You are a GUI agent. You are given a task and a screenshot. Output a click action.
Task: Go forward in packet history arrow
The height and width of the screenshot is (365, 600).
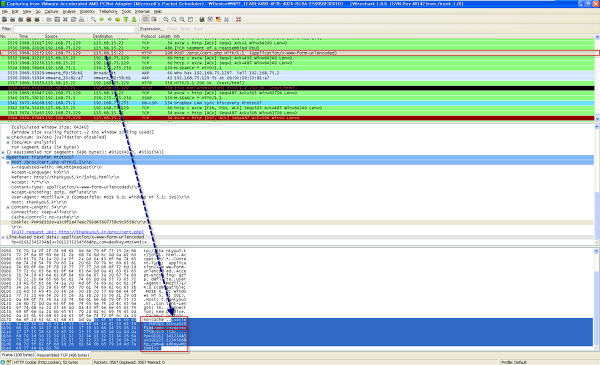(109, 20)
